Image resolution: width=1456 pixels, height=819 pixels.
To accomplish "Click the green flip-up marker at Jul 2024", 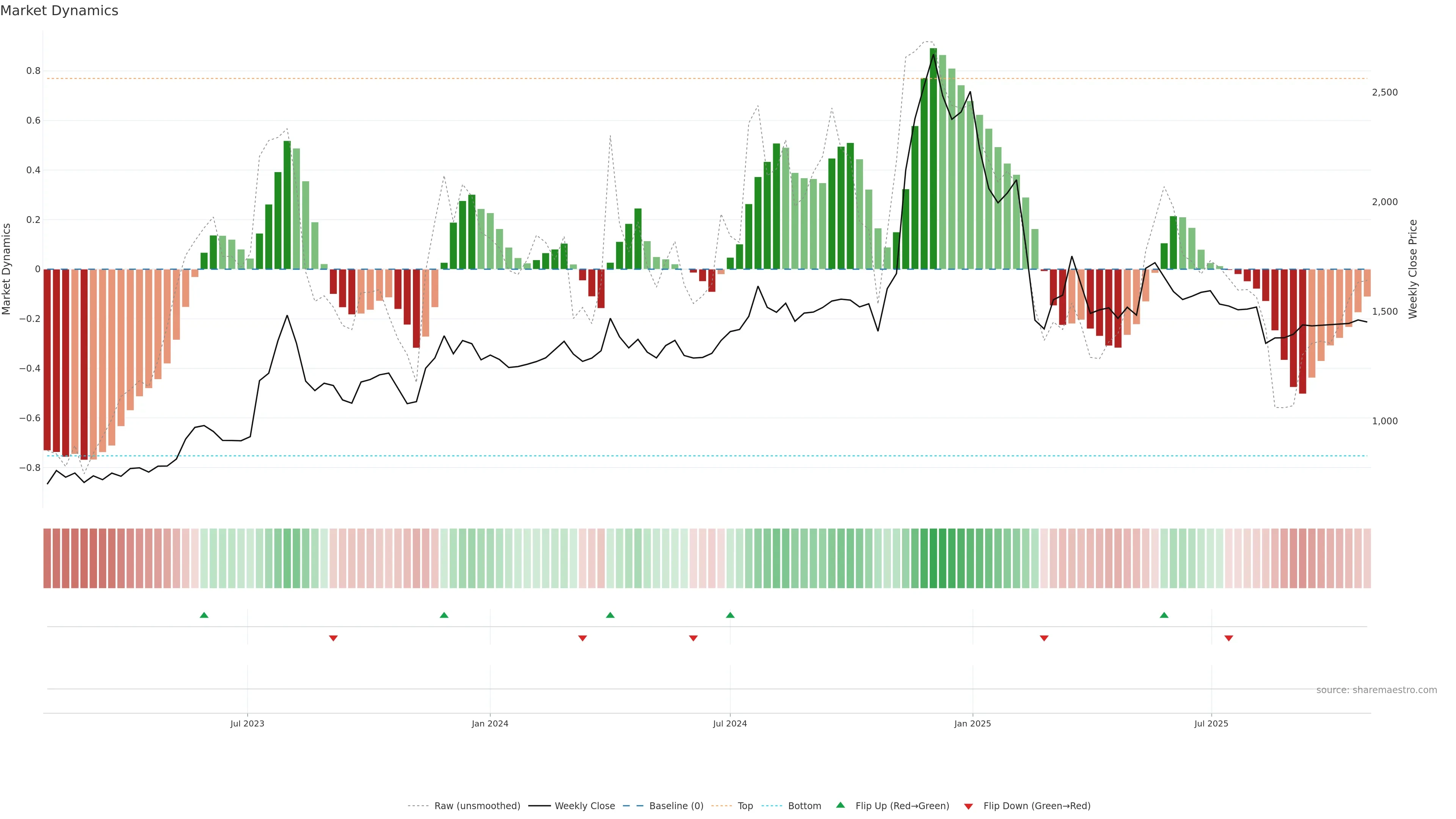I will [x=730, y=615].
